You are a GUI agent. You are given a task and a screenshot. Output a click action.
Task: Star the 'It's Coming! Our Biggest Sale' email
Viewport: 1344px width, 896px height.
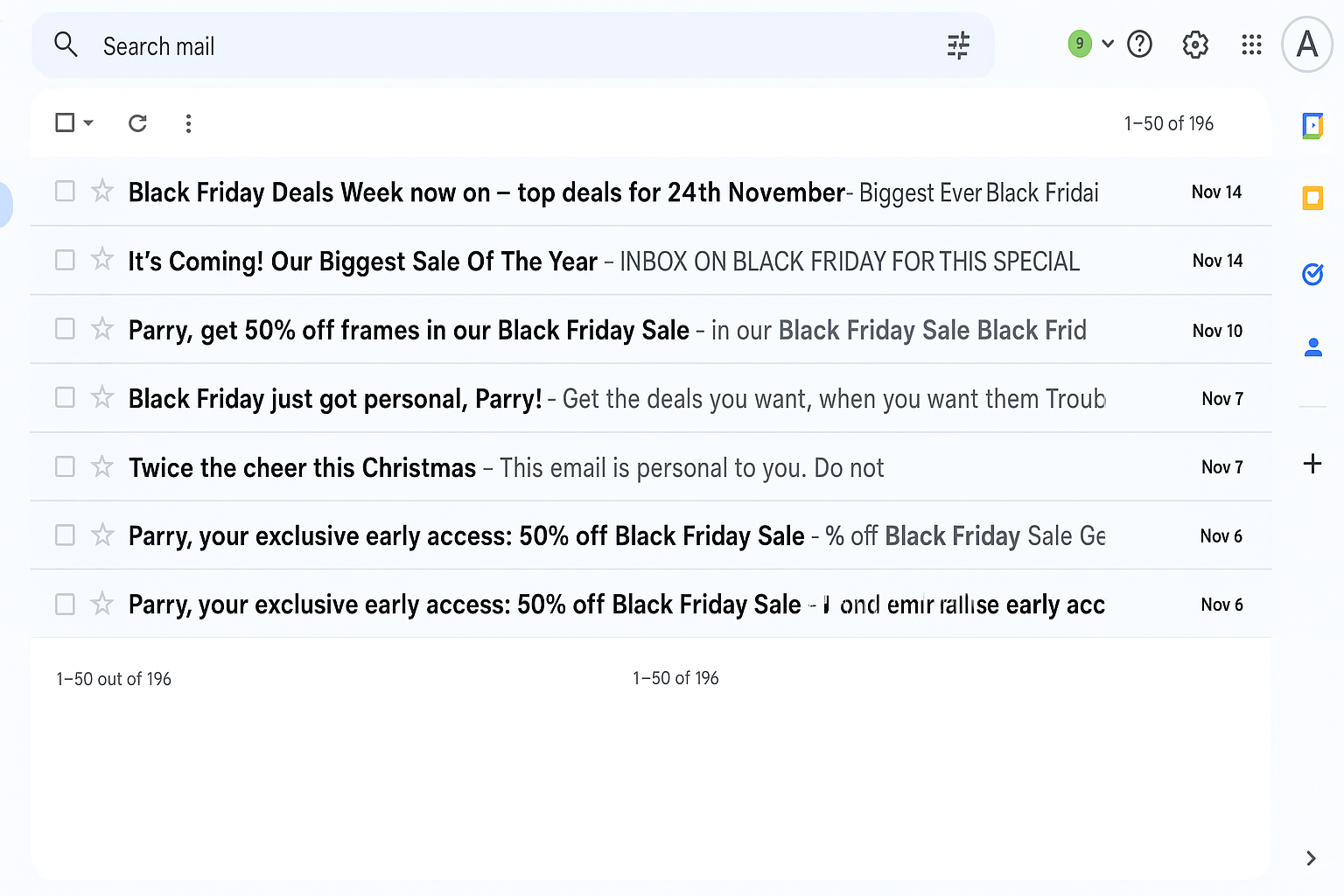[x=102, y=260]
